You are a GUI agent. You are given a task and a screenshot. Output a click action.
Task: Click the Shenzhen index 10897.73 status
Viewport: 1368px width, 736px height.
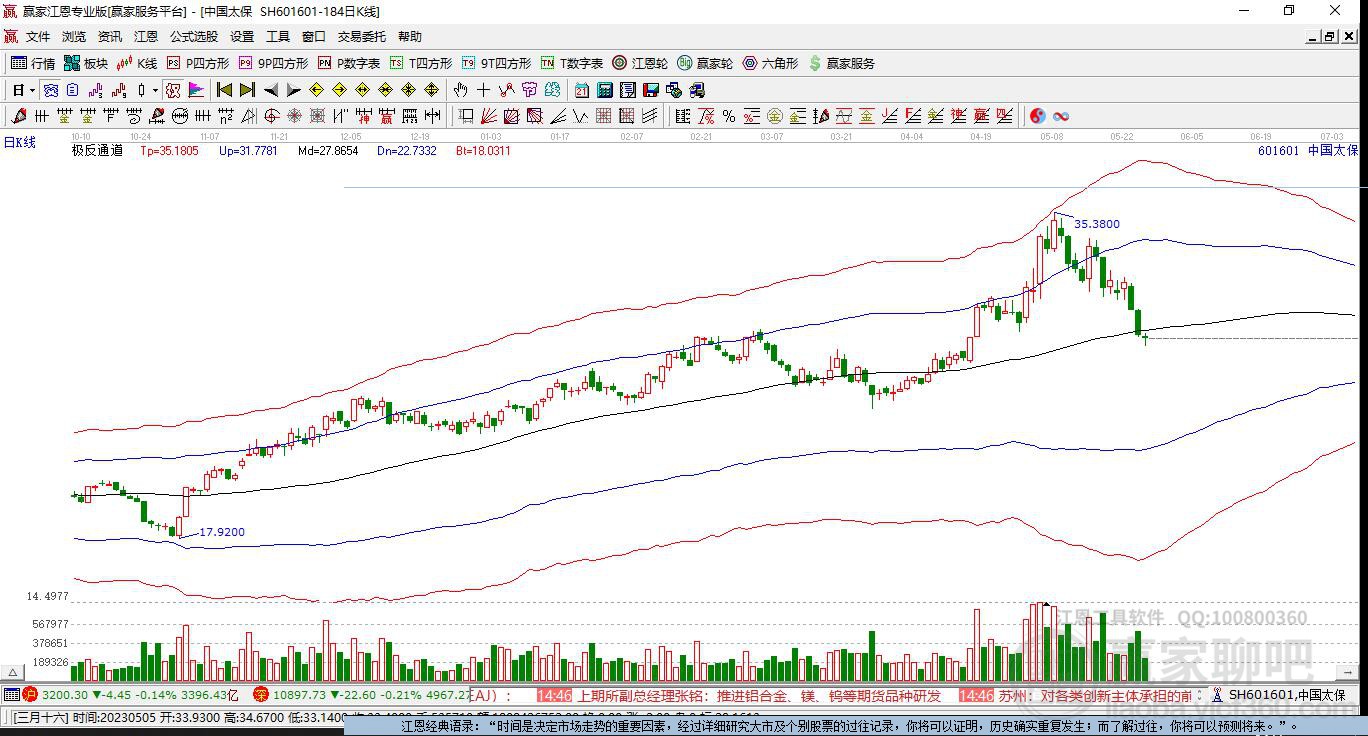(x=300, y=695)
